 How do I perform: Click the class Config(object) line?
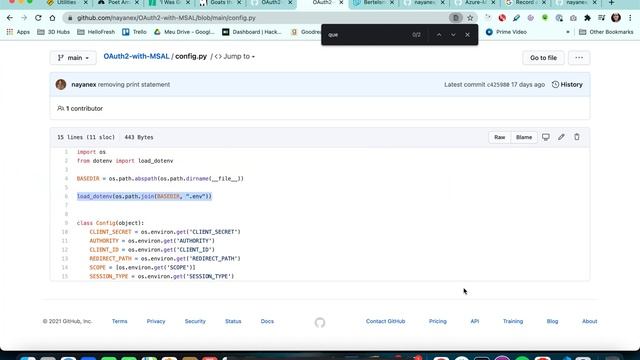pyautogui.click(x=110, y=223)
